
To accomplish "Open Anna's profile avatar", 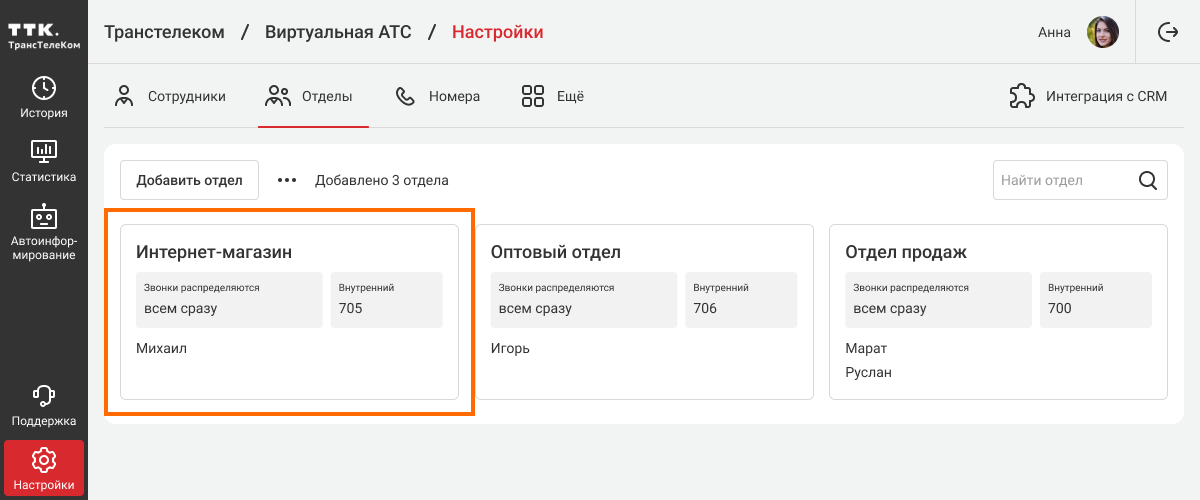I will (1103, 32).
